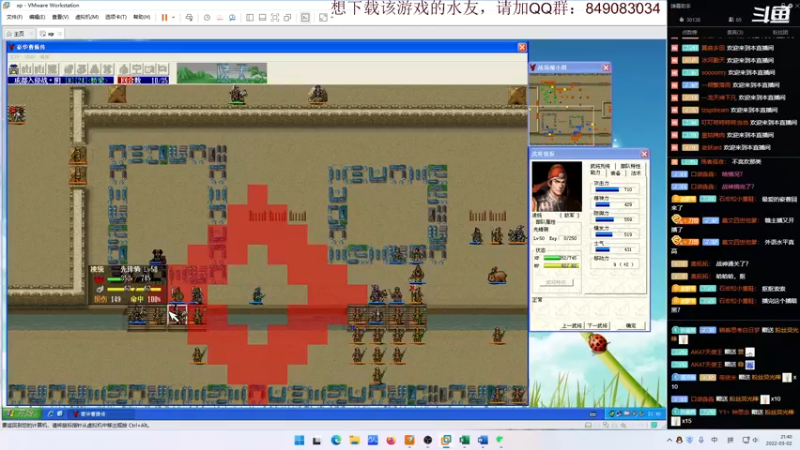Open the snapshot manager icon
The height and width of the screenshot is (450, 800).
232,17
